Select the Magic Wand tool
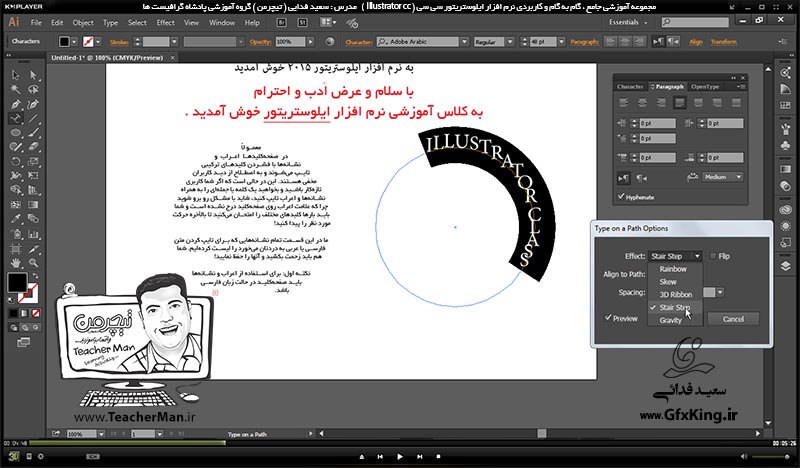The height and width of the screenshot is (468, 800). 15,90
